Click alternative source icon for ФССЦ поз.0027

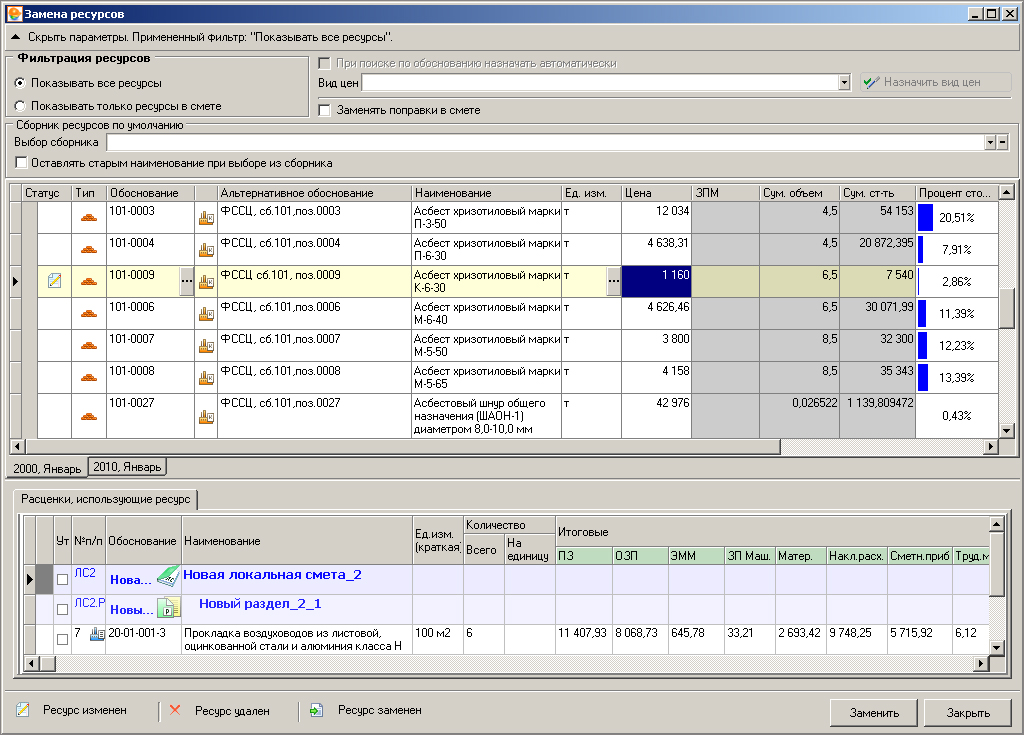(x=206, y=417)
